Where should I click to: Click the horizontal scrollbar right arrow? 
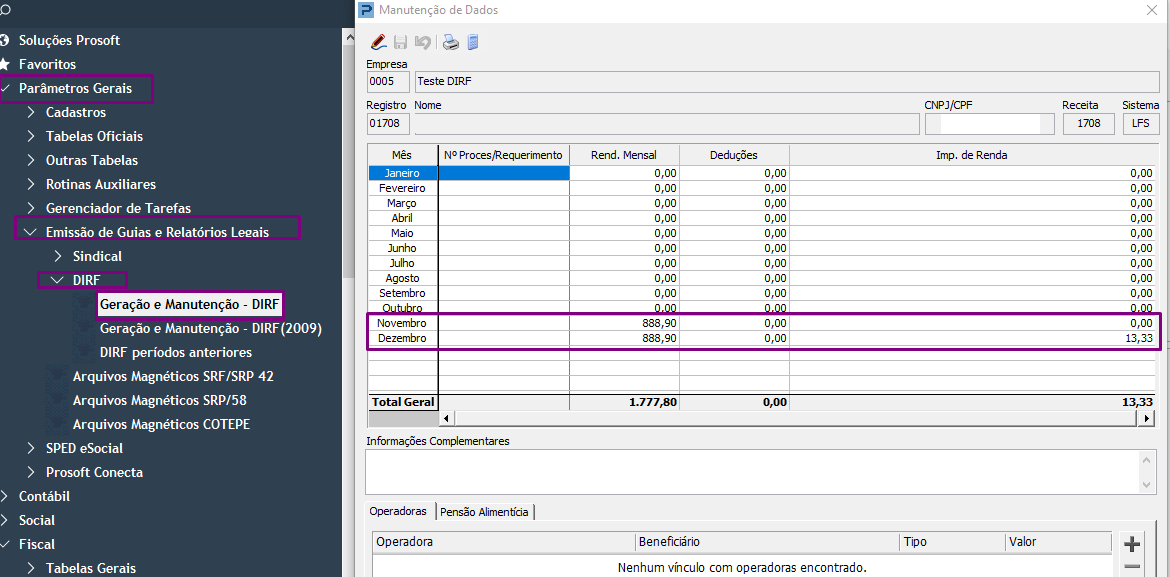[x=1146, y=419]
